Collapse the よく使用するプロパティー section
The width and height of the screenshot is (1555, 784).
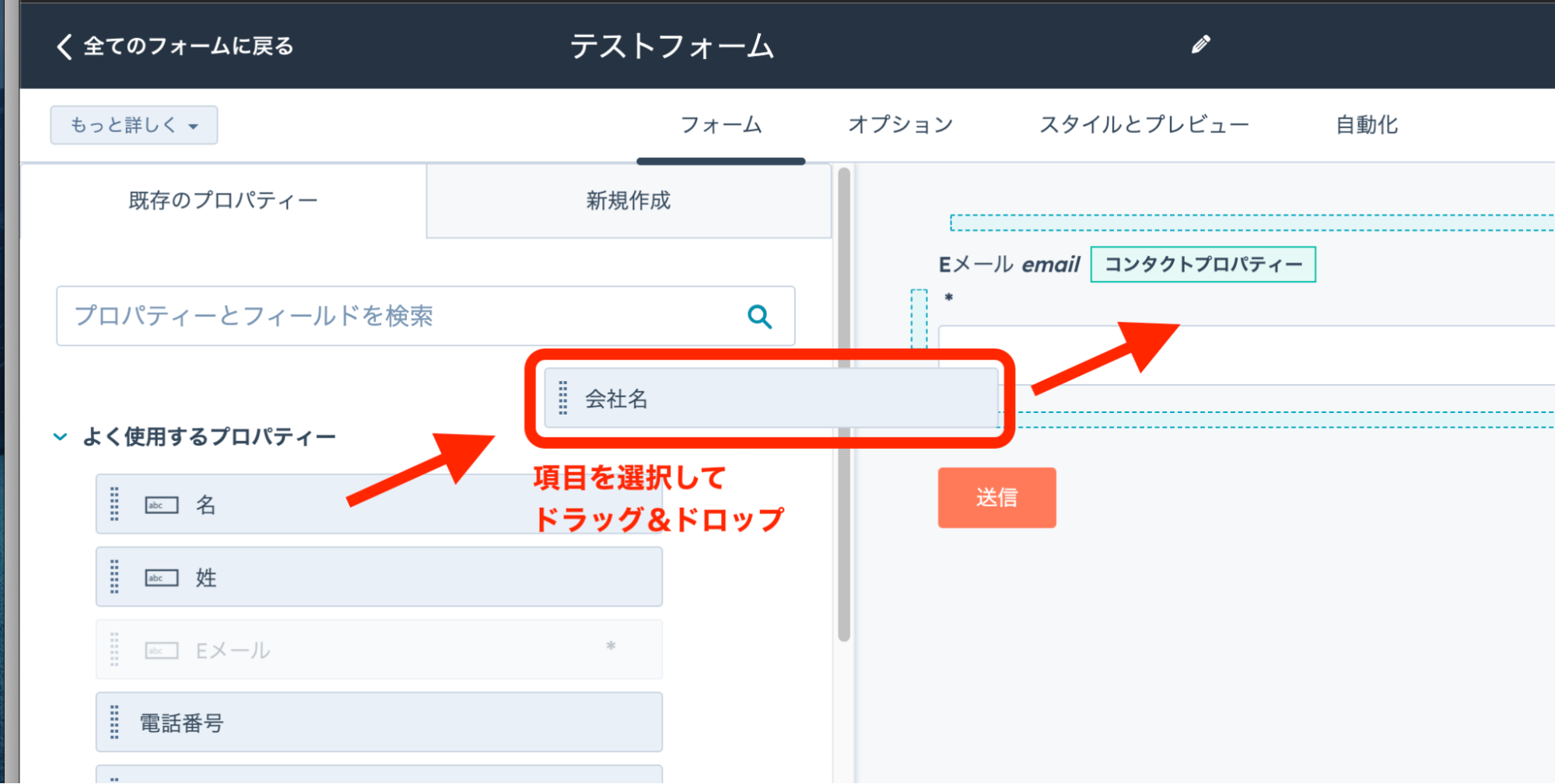point(60,436)
